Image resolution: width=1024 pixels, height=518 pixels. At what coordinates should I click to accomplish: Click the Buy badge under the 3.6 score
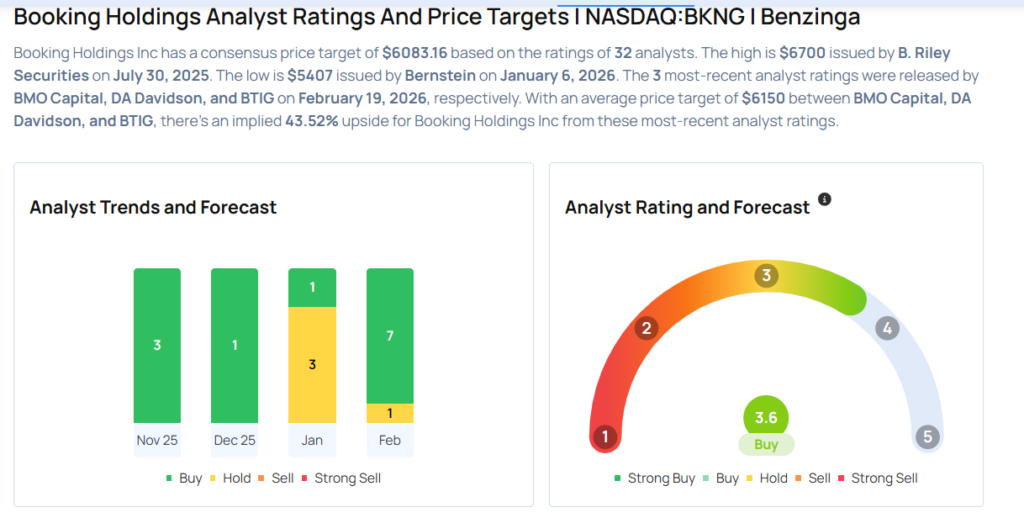tap(766, 445)
